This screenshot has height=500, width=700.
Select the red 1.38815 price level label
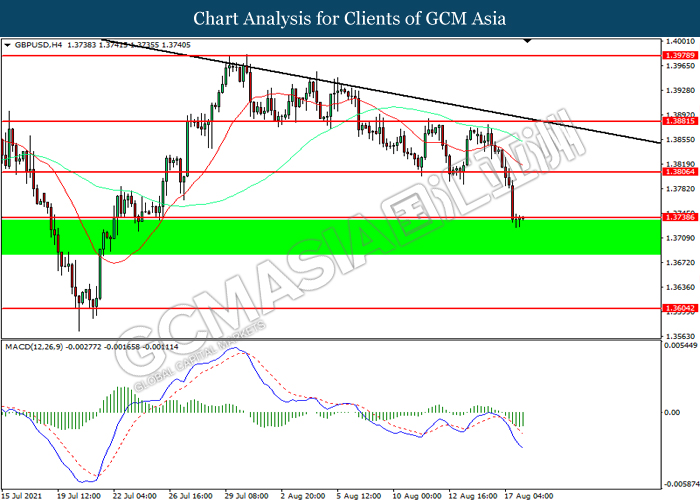[680, 121]
